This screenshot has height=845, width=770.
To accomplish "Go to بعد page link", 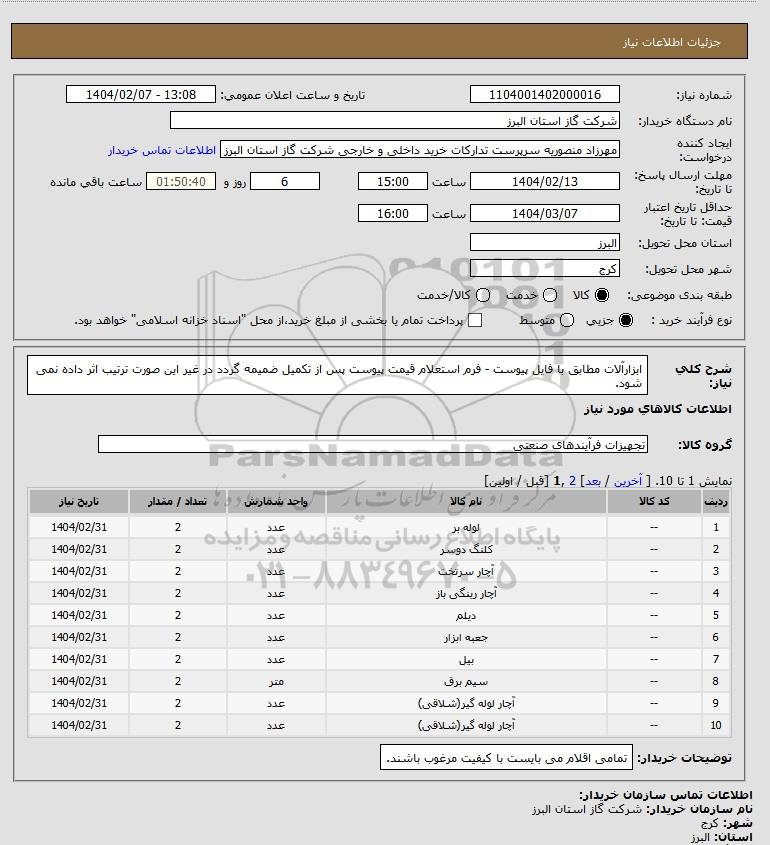I will tap(593, 481).
